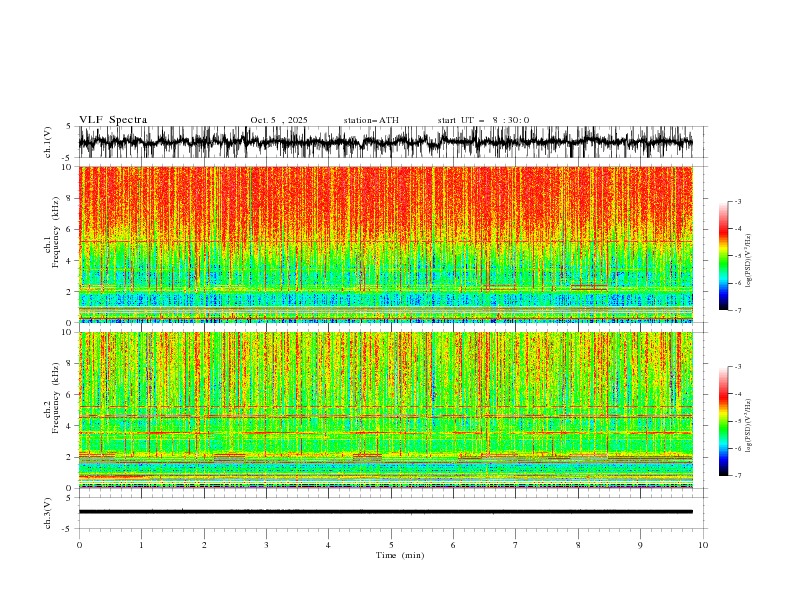Click time axis tick label 2

click(x=204, y=545)
